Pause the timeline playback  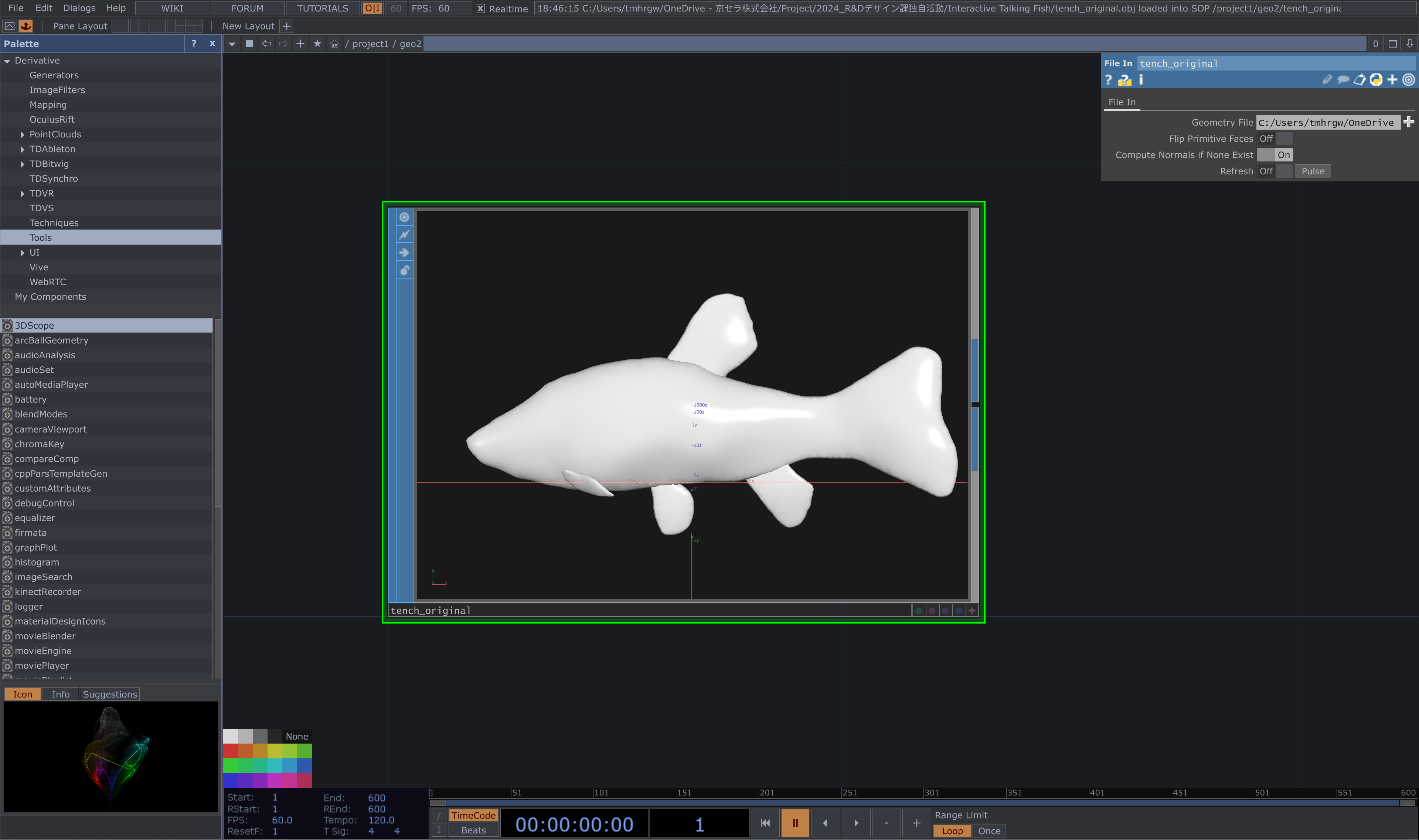(794, 823)
